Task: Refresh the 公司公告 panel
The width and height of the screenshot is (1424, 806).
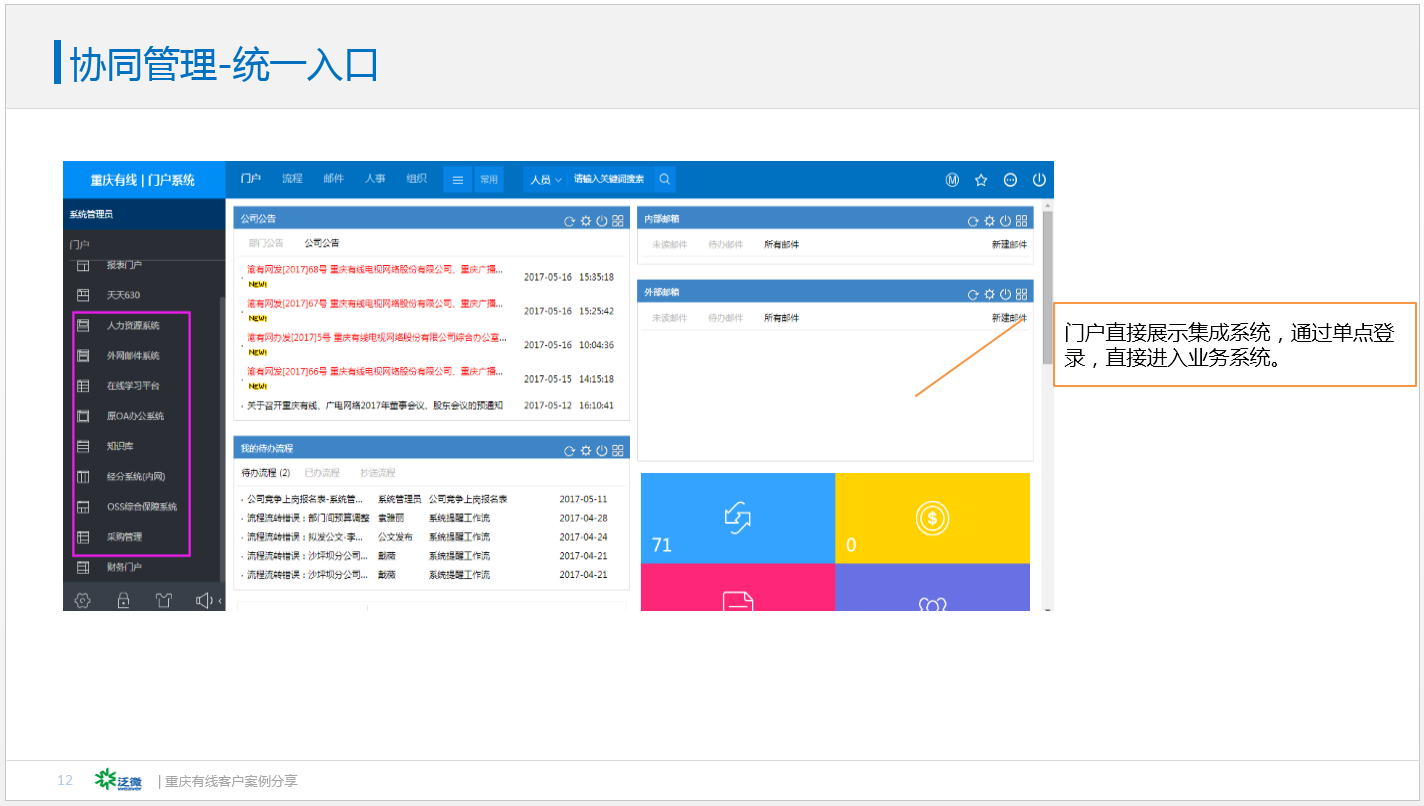Action: point(570,221)
